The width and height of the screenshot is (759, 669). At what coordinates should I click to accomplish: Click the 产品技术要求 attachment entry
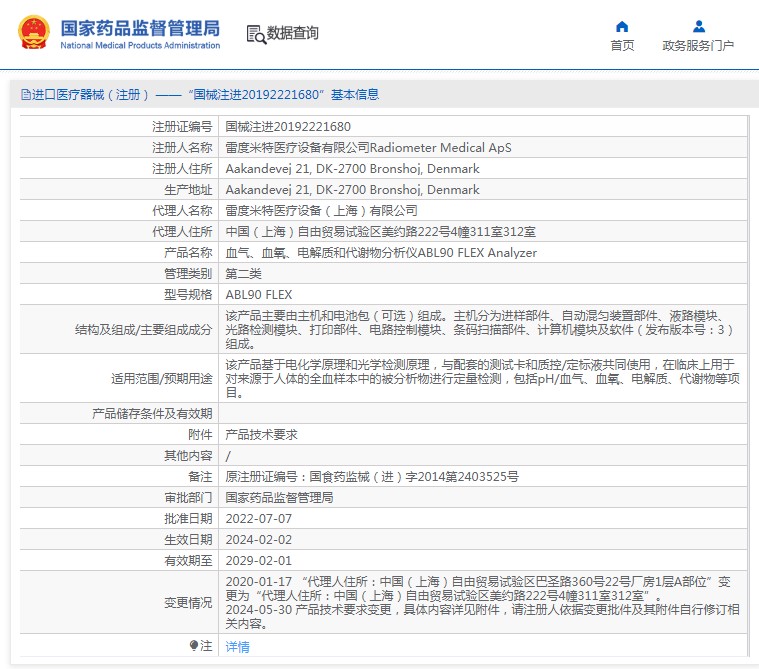[x=261, y=435]
